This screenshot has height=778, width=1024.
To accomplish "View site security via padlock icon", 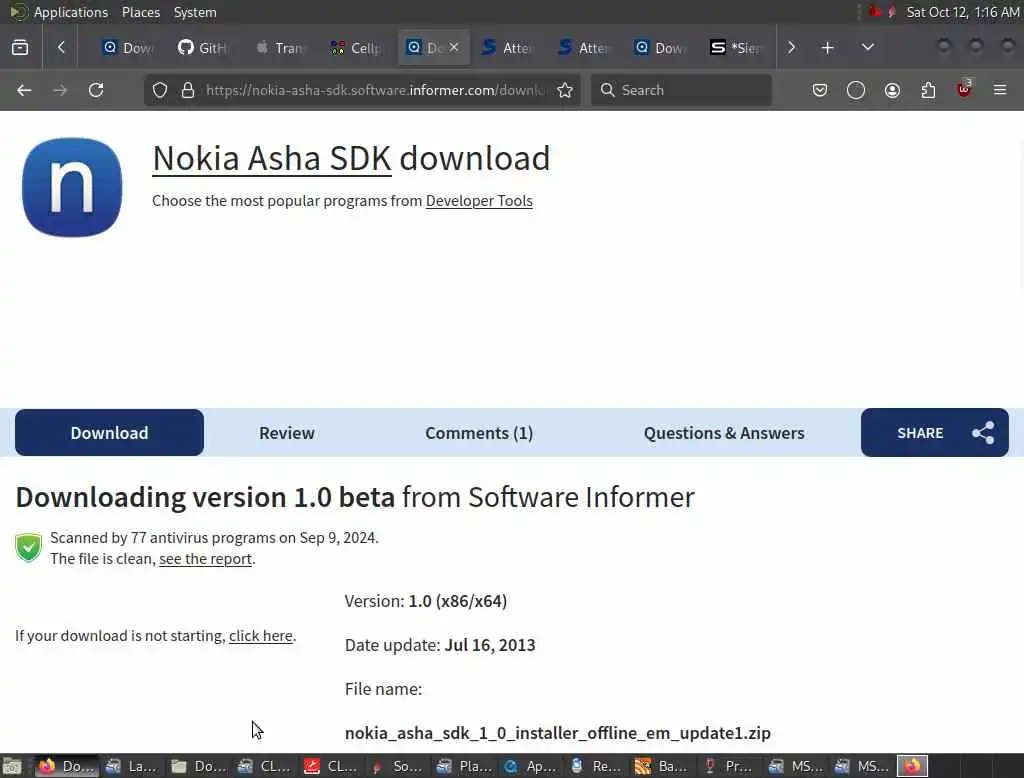I will click(x=188, y=90).
